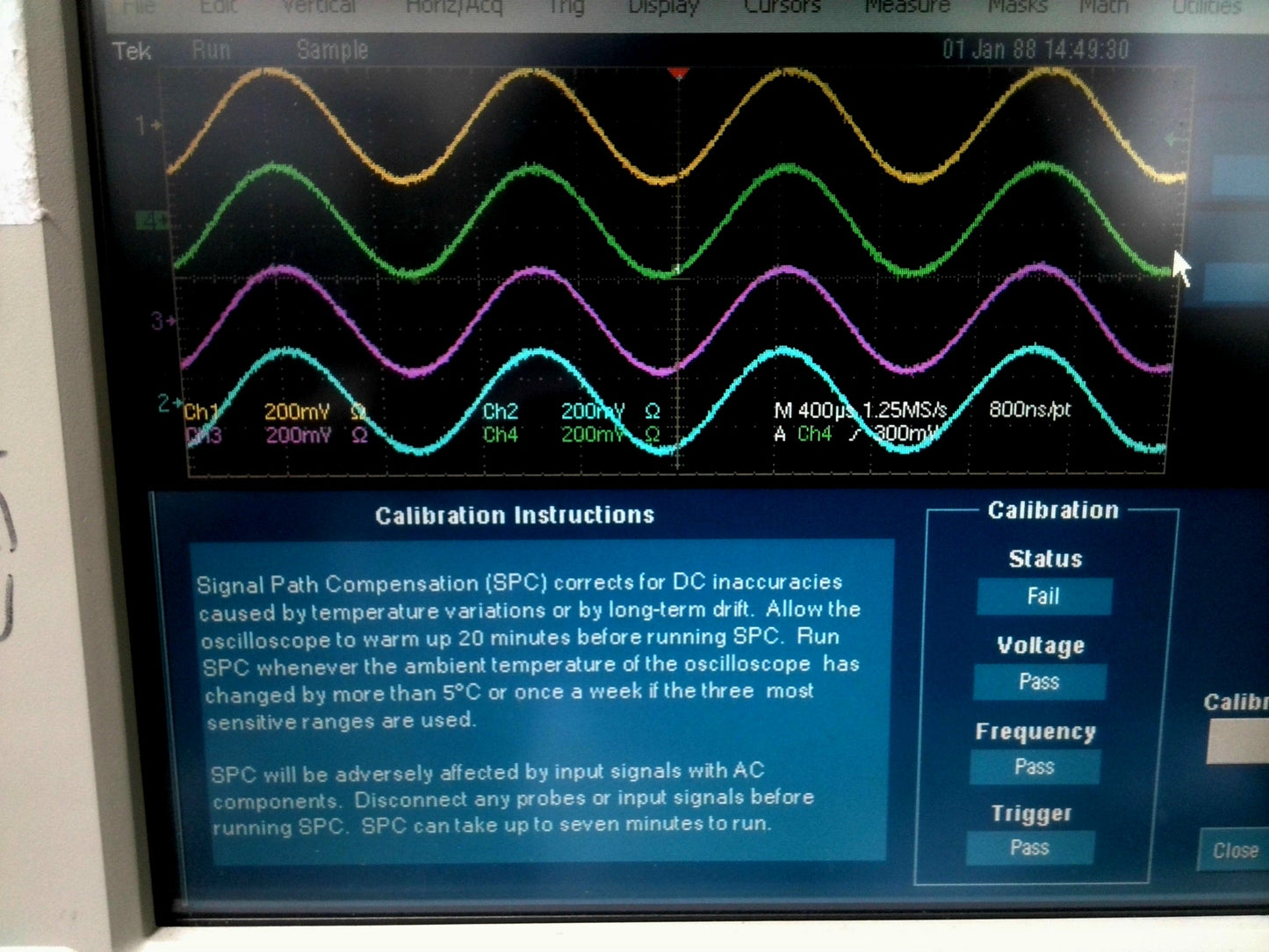Click the Sample acquisition mode label
1269x952 pixels.
click(332, 50)
